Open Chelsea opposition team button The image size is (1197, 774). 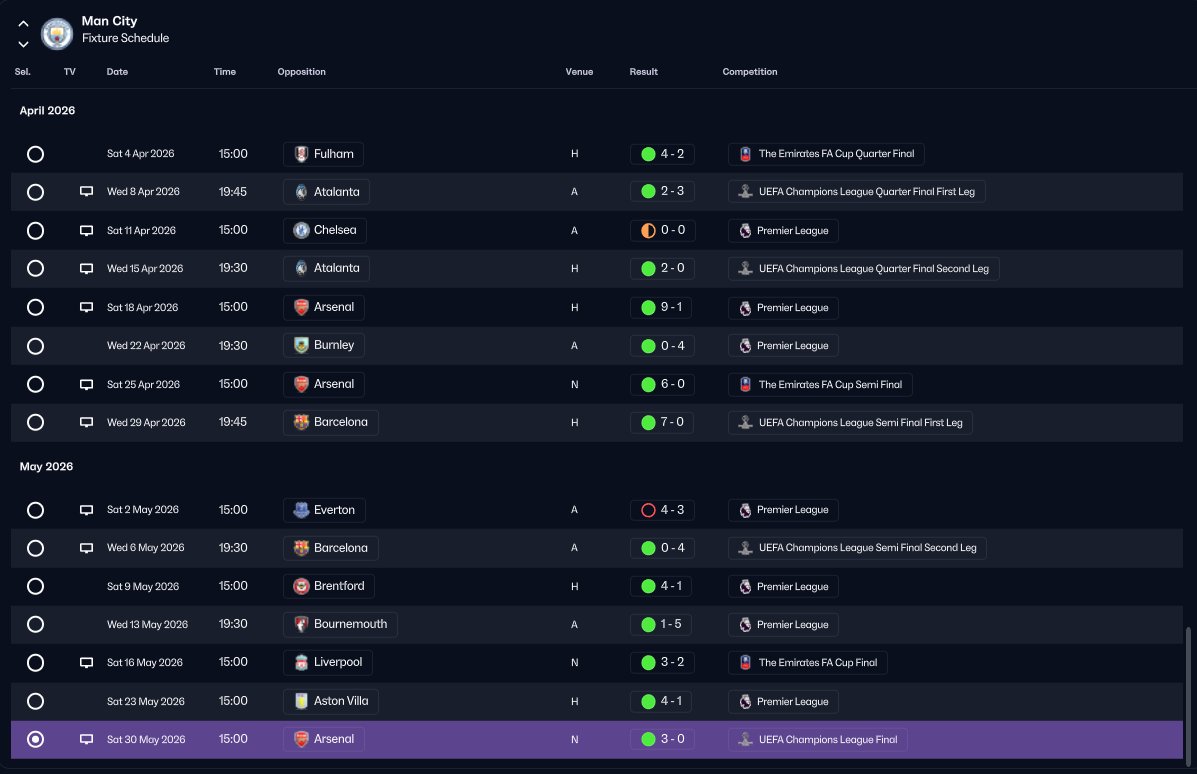pos(324,231)
